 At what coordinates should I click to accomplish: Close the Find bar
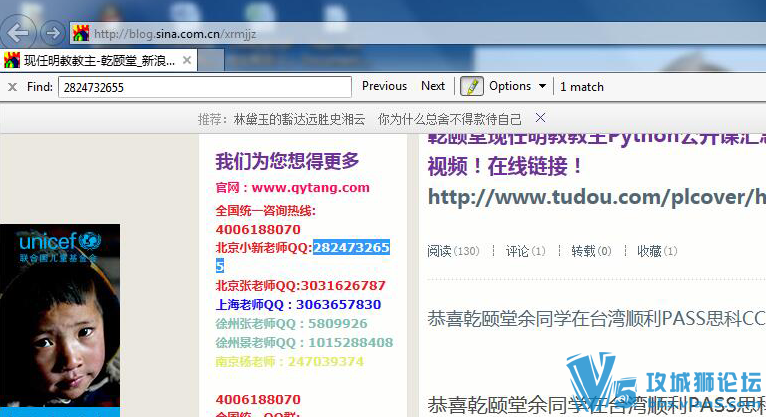tap(13, 87)
